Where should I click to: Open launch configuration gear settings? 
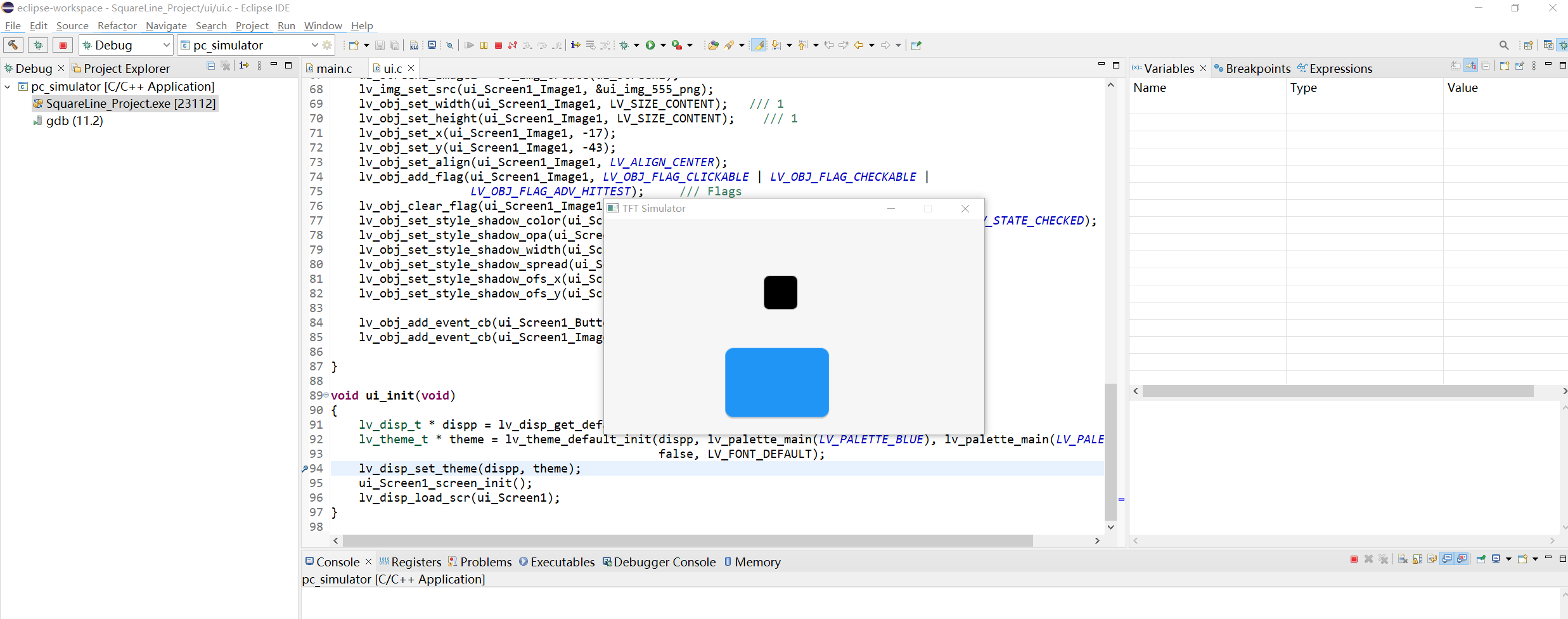click(x=327, y=45)
